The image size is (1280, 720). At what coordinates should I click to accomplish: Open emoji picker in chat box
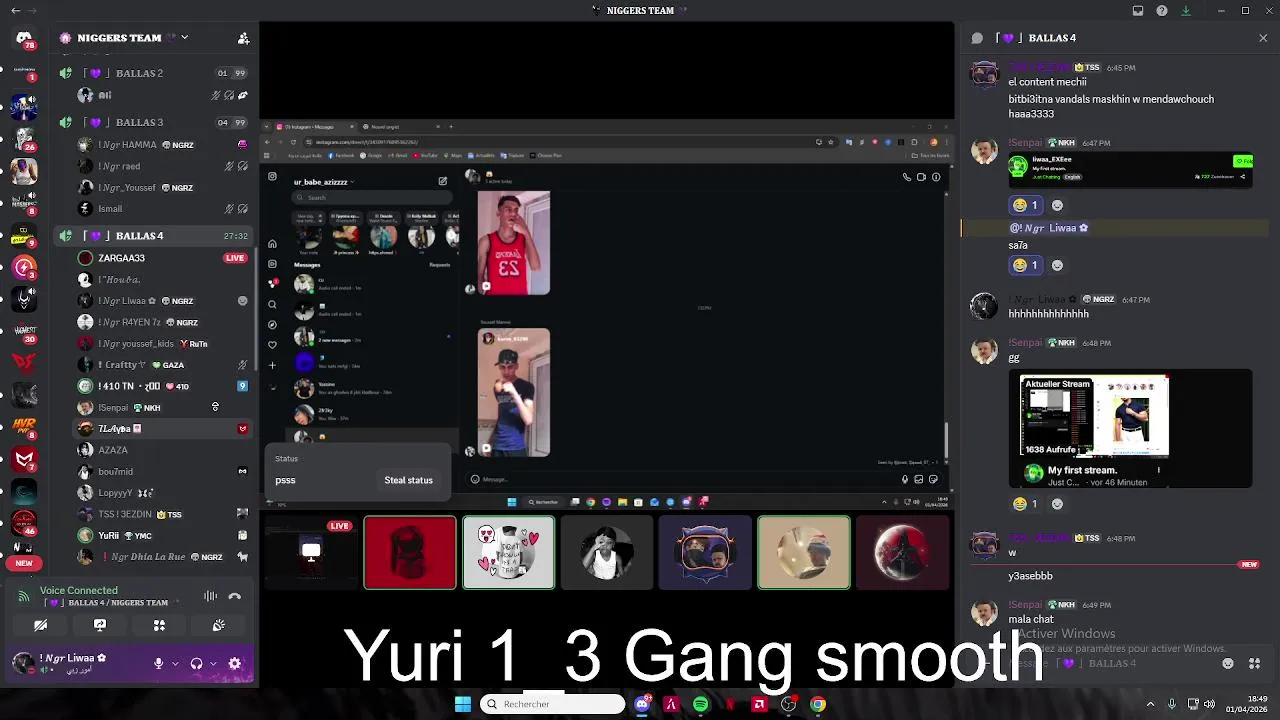pyautogui.click(x=1229, y=663)
